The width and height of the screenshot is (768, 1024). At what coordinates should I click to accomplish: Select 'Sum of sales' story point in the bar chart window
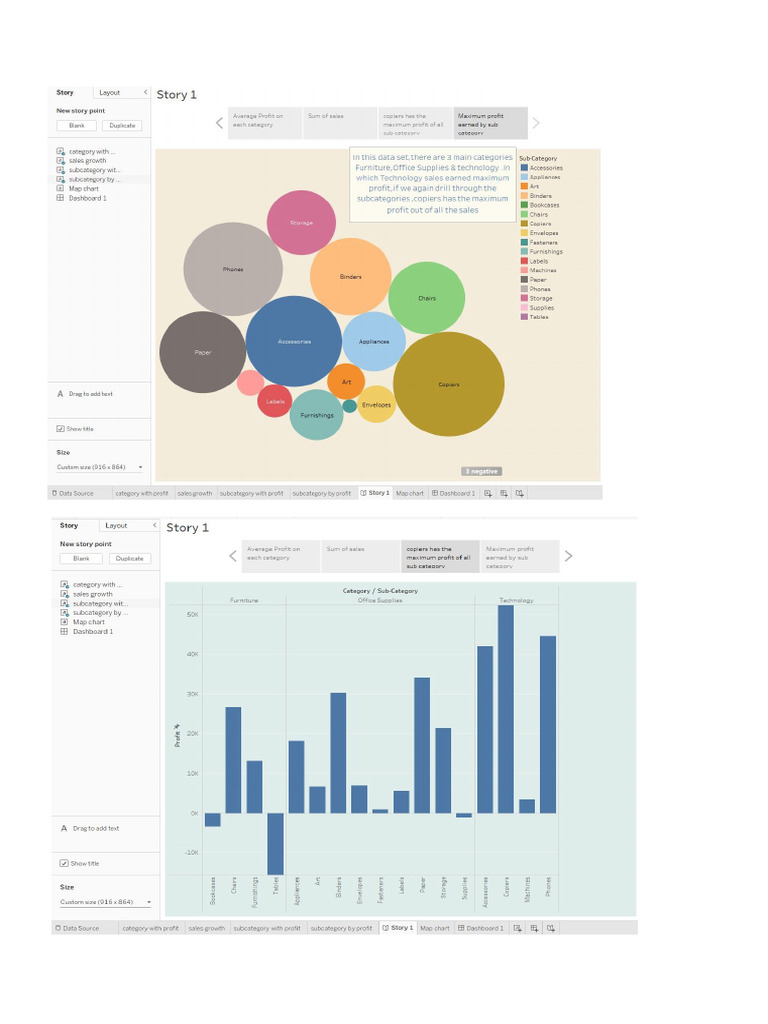click(360, 556)
